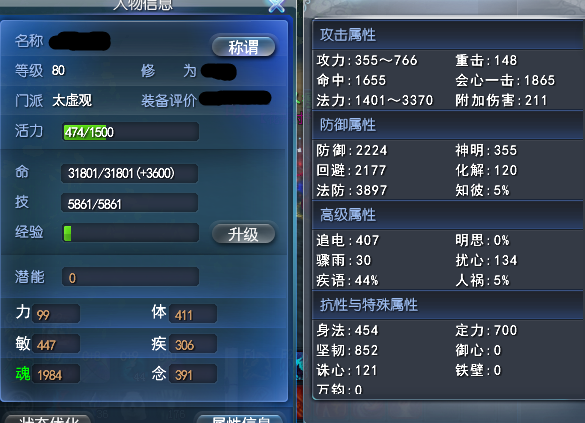The height and width of the screenshot is (423, 585).
Task: Click the 技 skill points field
Action: tap(129, 203)
